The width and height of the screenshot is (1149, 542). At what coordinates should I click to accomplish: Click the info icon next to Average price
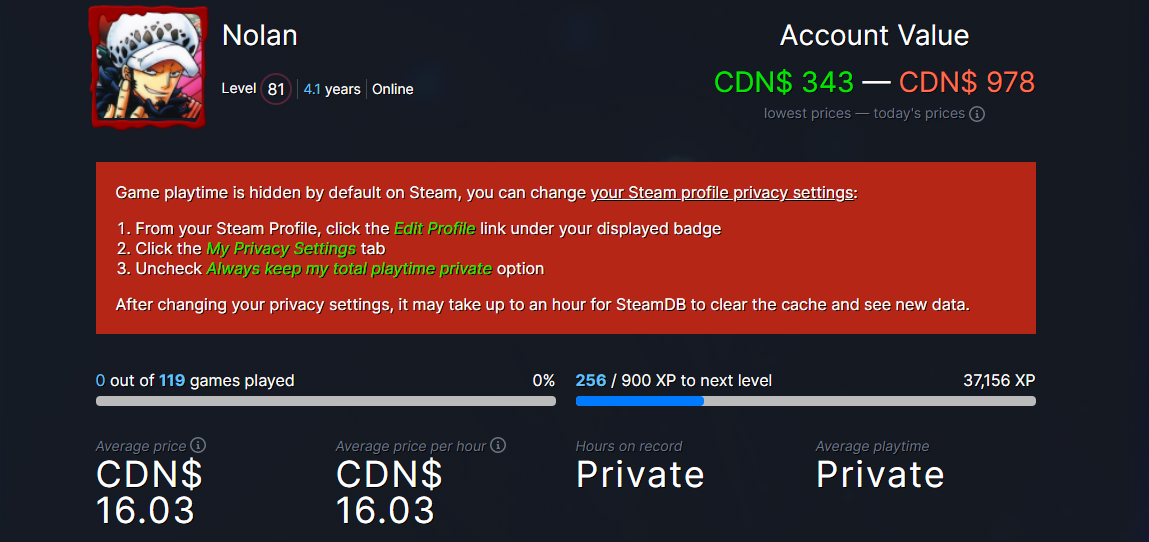198,445
